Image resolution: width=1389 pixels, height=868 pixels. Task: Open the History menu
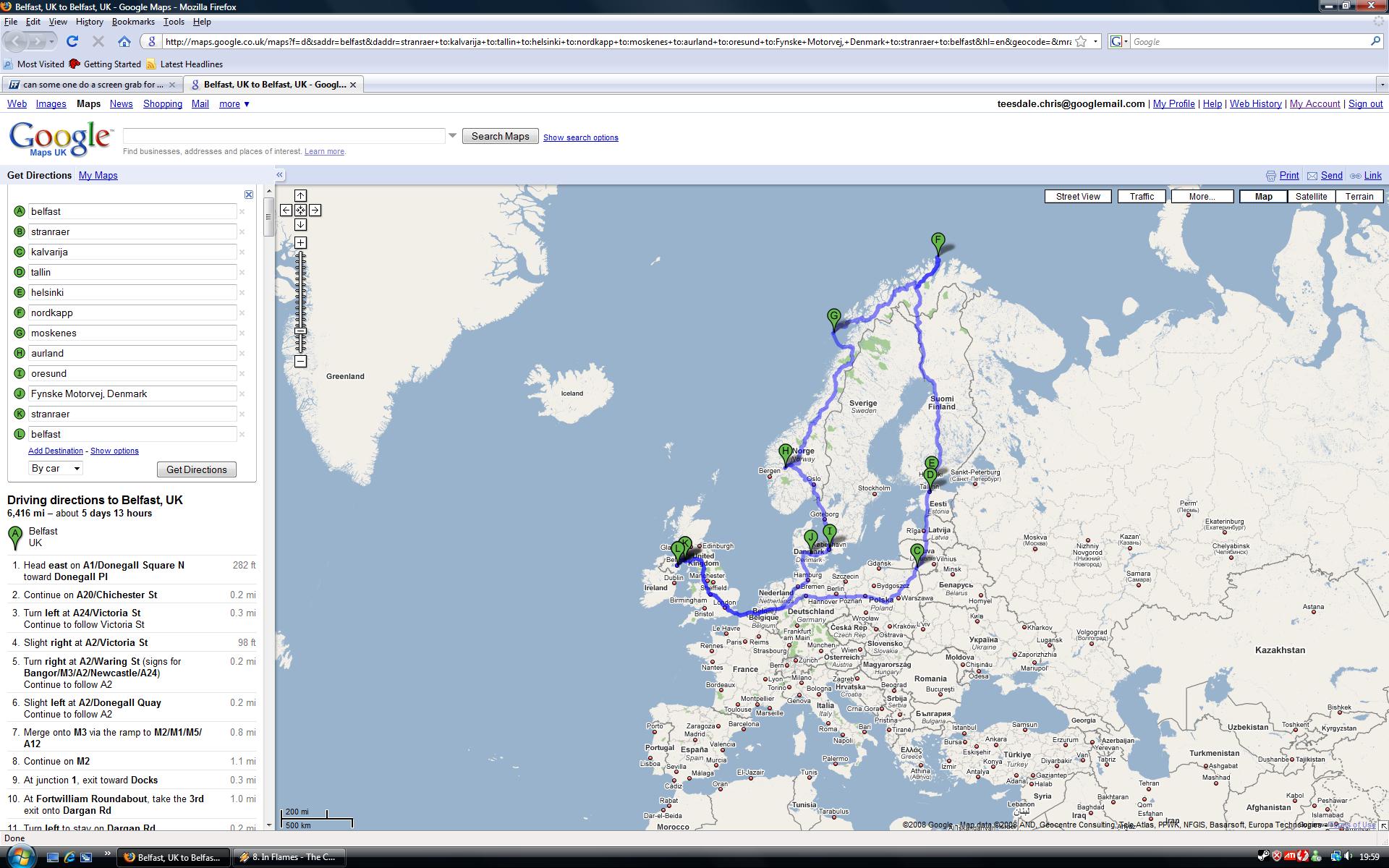coord(89,22)
